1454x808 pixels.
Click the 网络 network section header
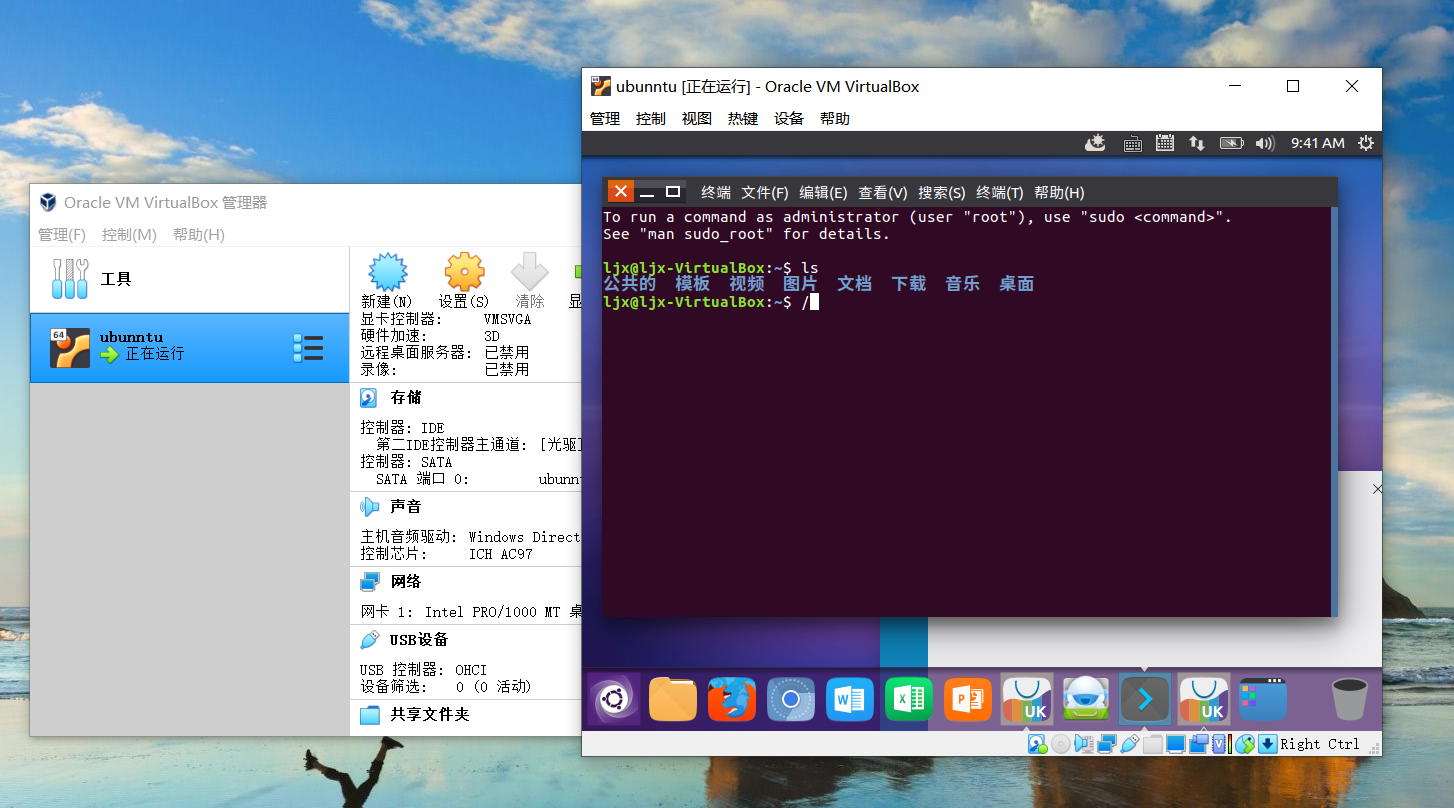click(406, 581)
